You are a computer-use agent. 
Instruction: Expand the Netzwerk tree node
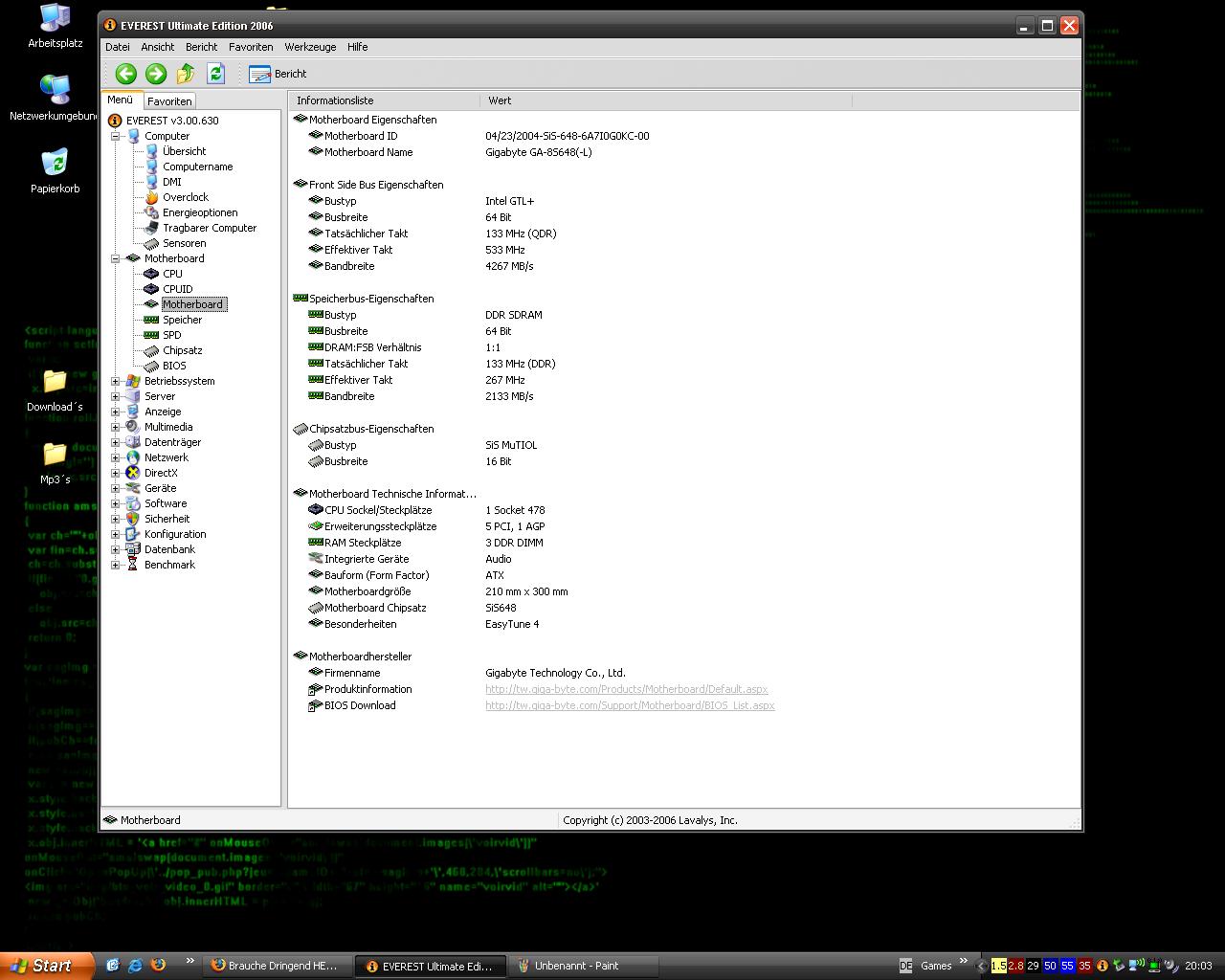point(116,457)
